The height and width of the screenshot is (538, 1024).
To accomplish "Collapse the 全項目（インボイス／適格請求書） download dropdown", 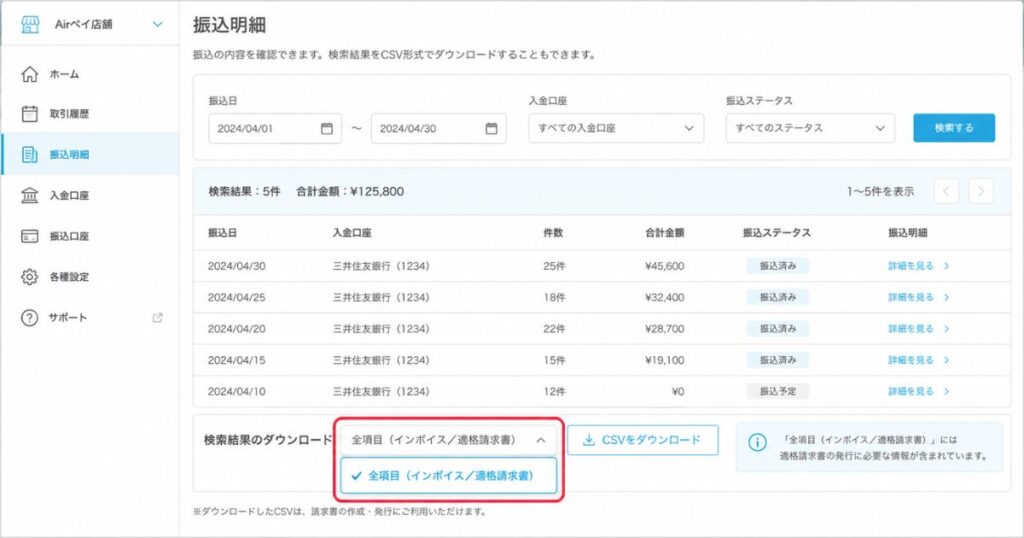I will (449, 440).
